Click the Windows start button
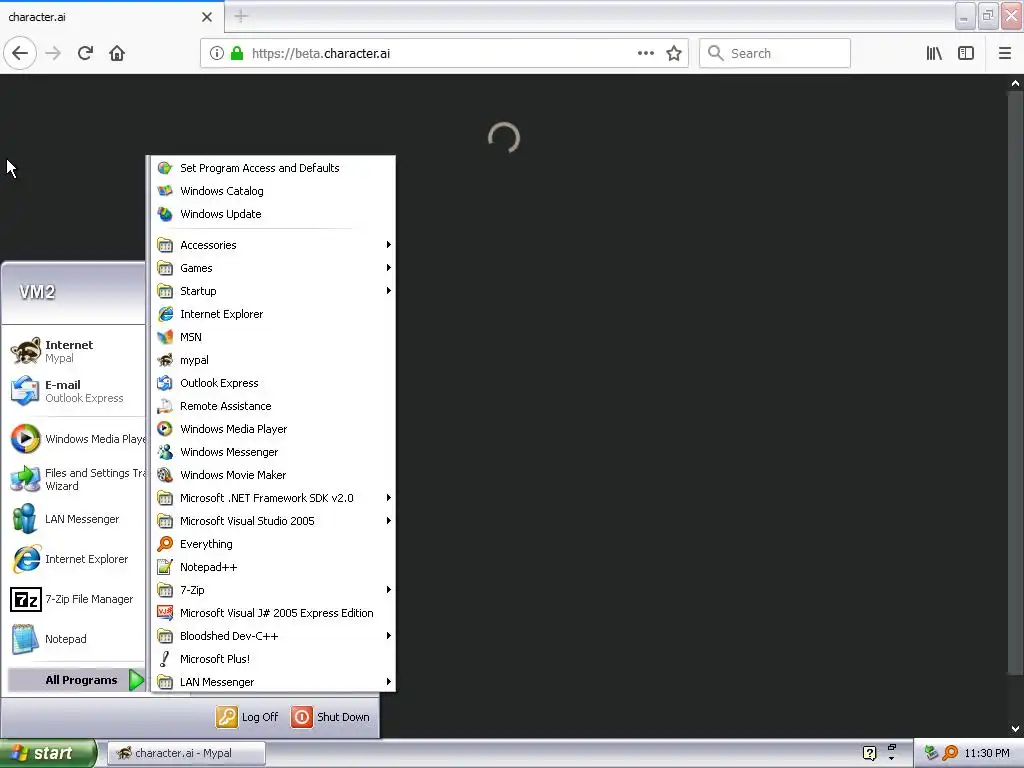The image size is (1024, 768). click(x=48, y=753)
